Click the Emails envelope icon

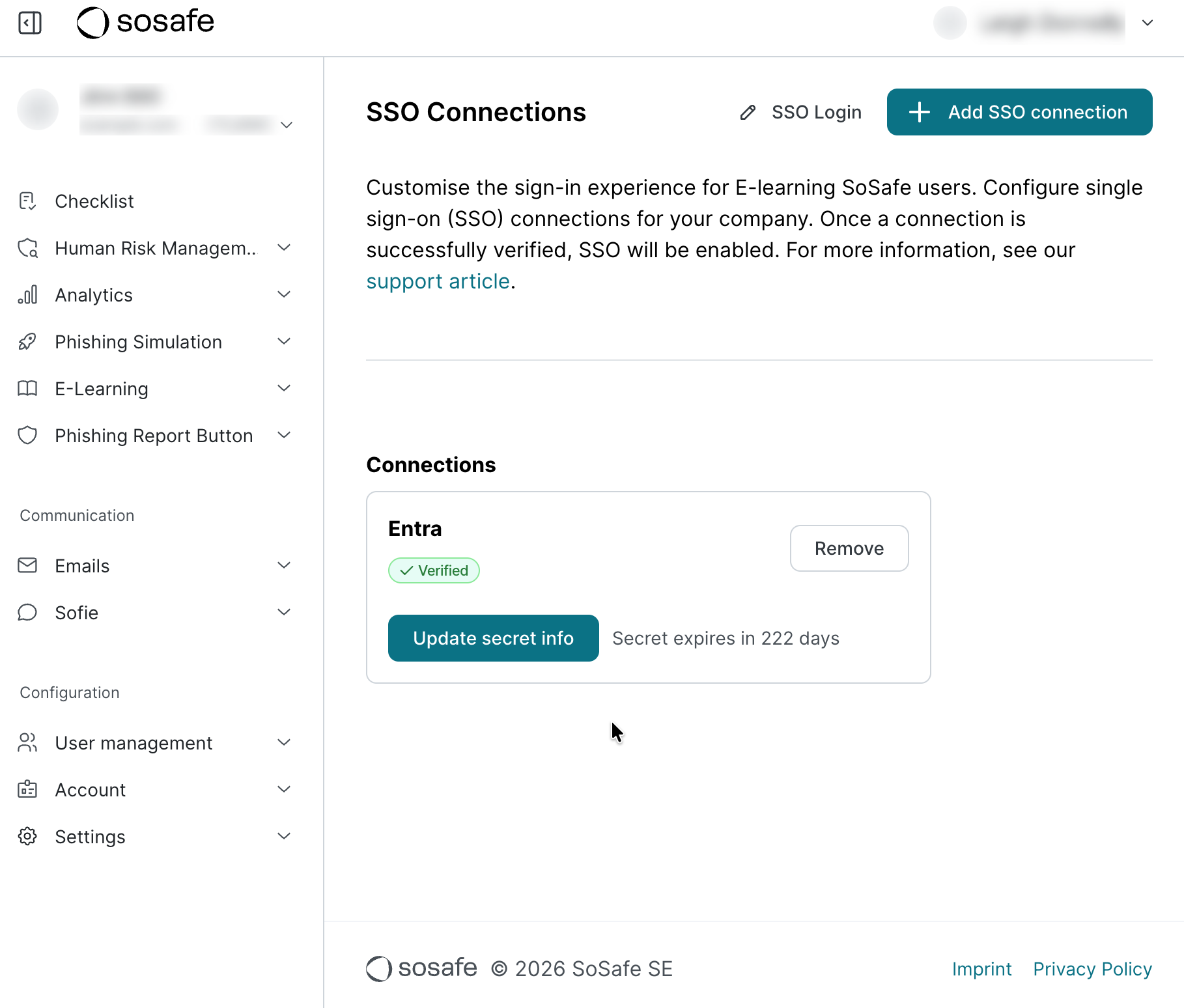27,566
